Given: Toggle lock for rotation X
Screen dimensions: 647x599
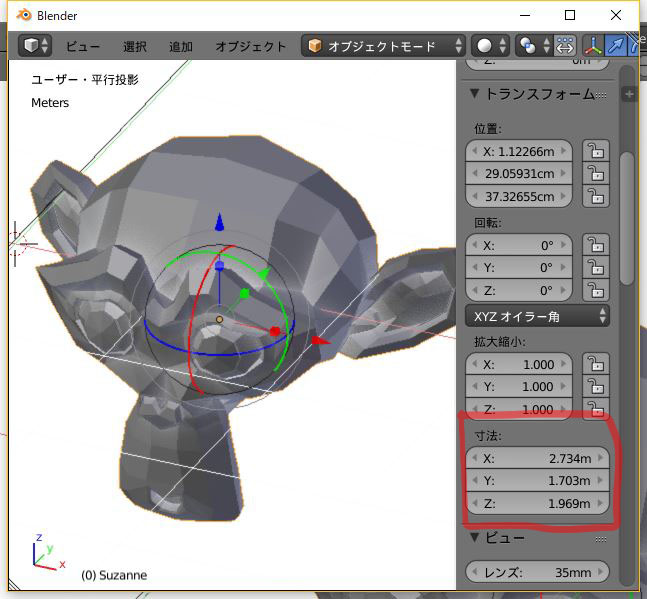Looking at the screenshot, I should pyautogui.click(x=595, y=245).
